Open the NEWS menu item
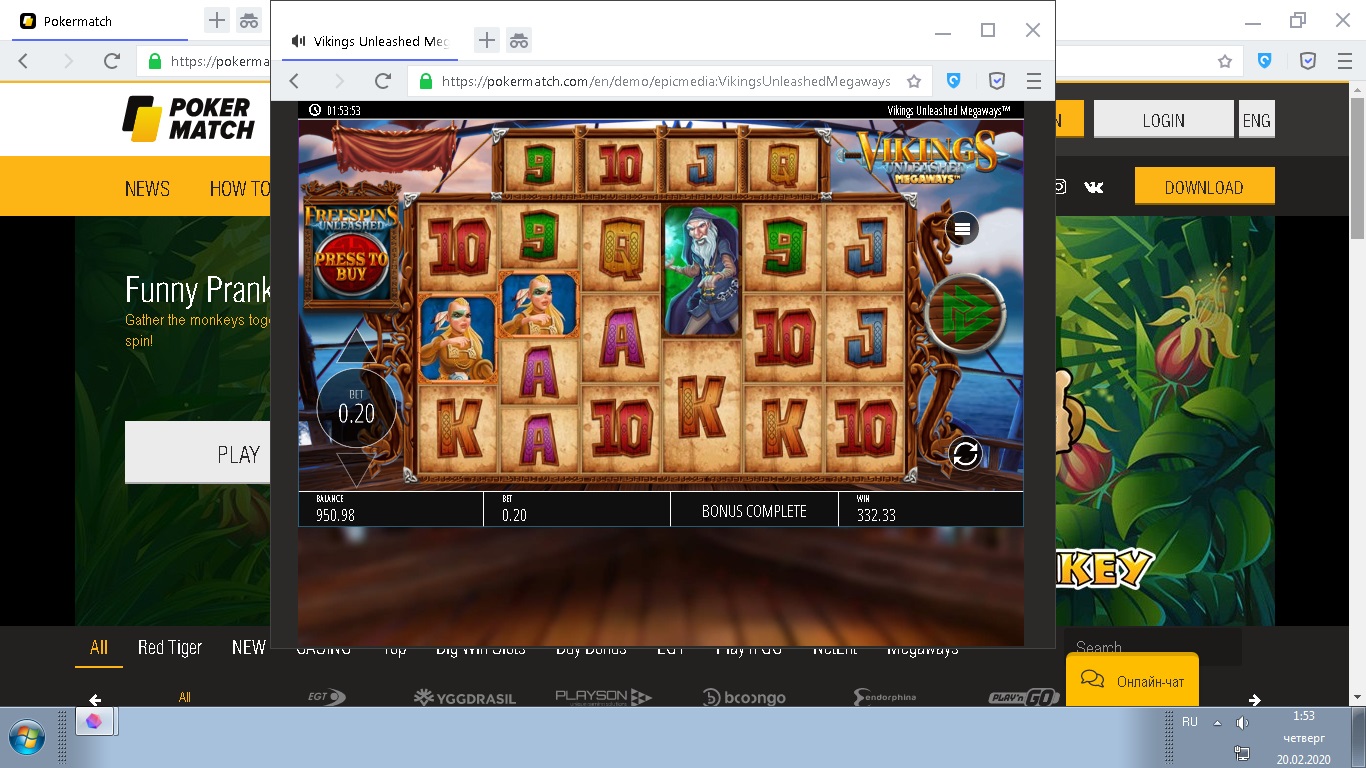This screenshot has height=768, width=1366. tap(147, 188)
